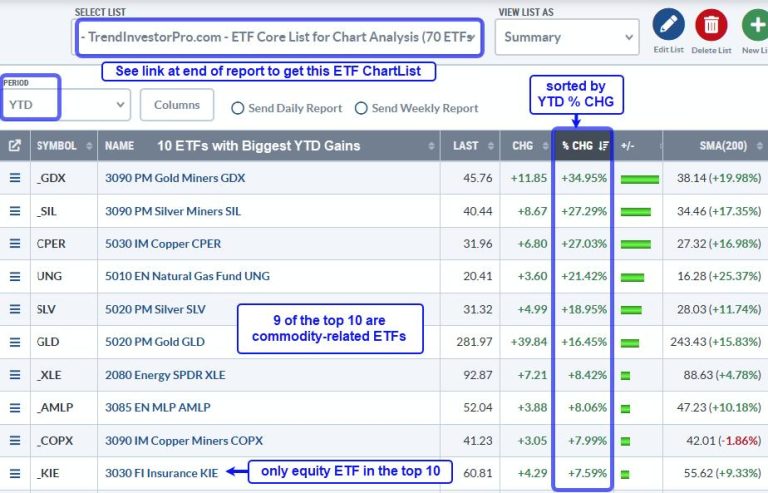Sort by the LAST column header
768x493 pixels.
pos(466,146)
